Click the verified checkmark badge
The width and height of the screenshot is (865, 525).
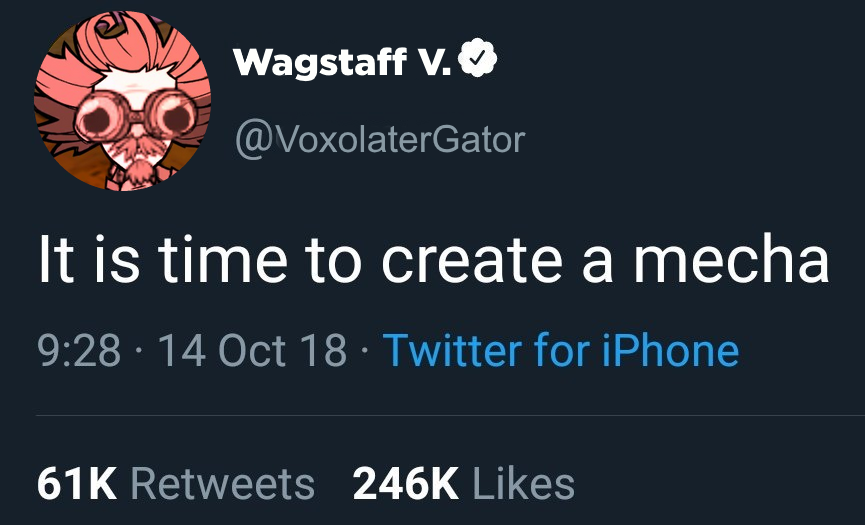coord(478,63)
